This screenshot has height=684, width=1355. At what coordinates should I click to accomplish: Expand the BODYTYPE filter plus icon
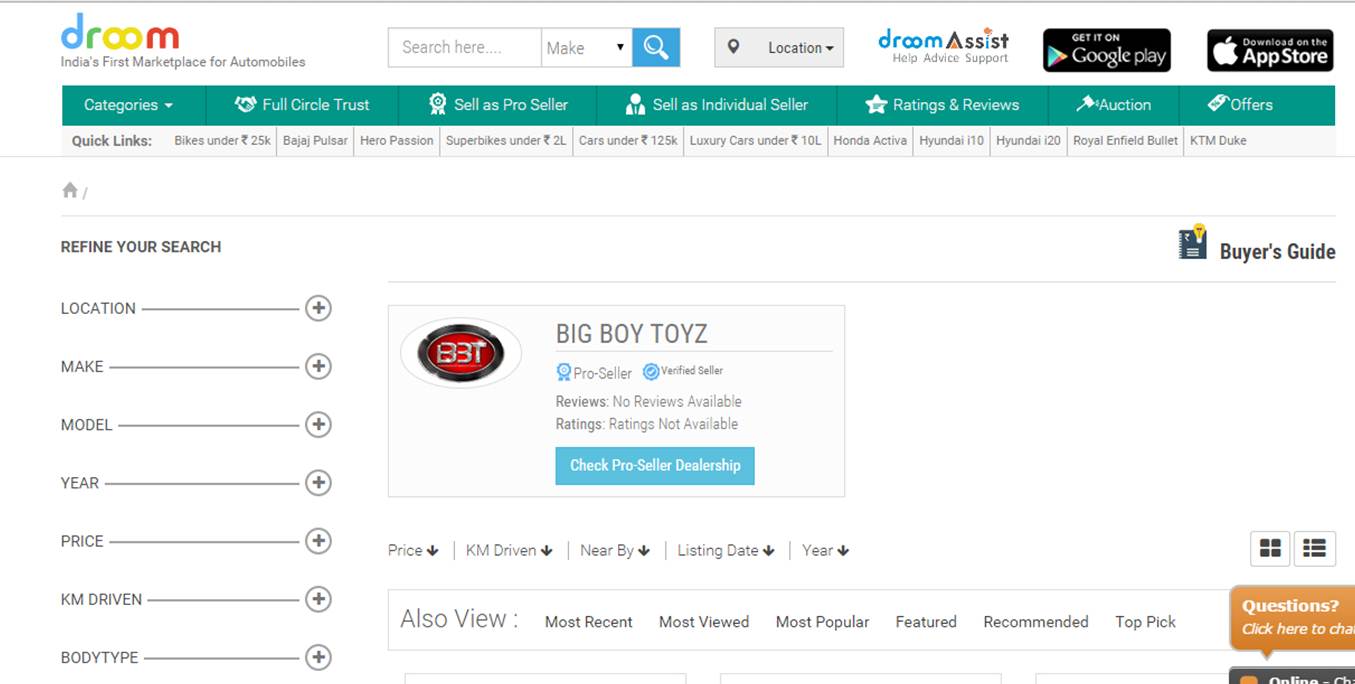[318, 657]
